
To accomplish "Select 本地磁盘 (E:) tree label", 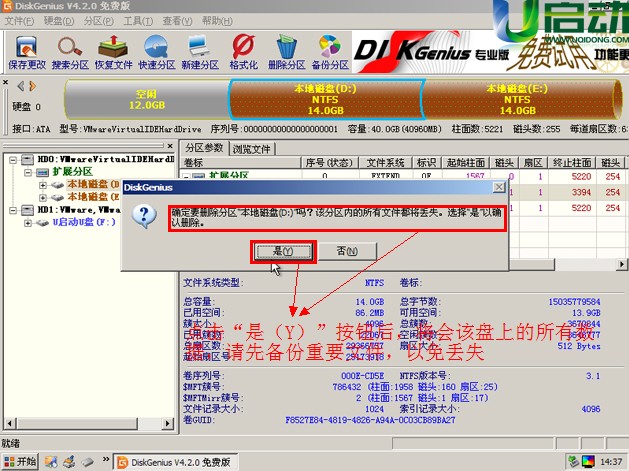I will pos(93,197).
